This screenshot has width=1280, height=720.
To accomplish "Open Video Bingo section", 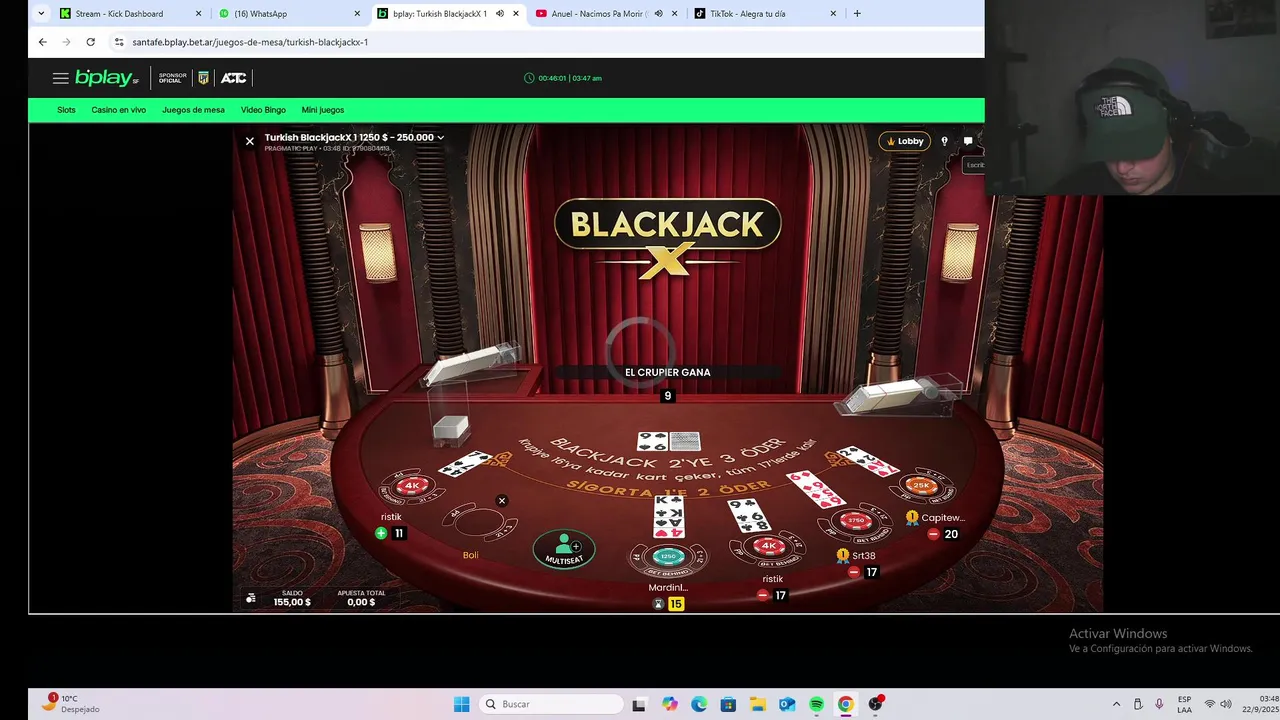I will (x=263, y=110).
